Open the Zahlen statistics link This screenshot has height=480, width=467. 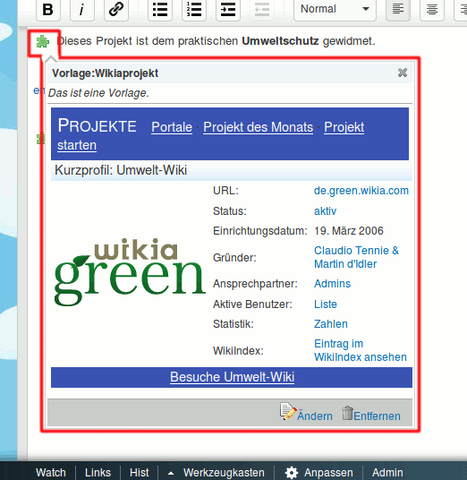331,324
